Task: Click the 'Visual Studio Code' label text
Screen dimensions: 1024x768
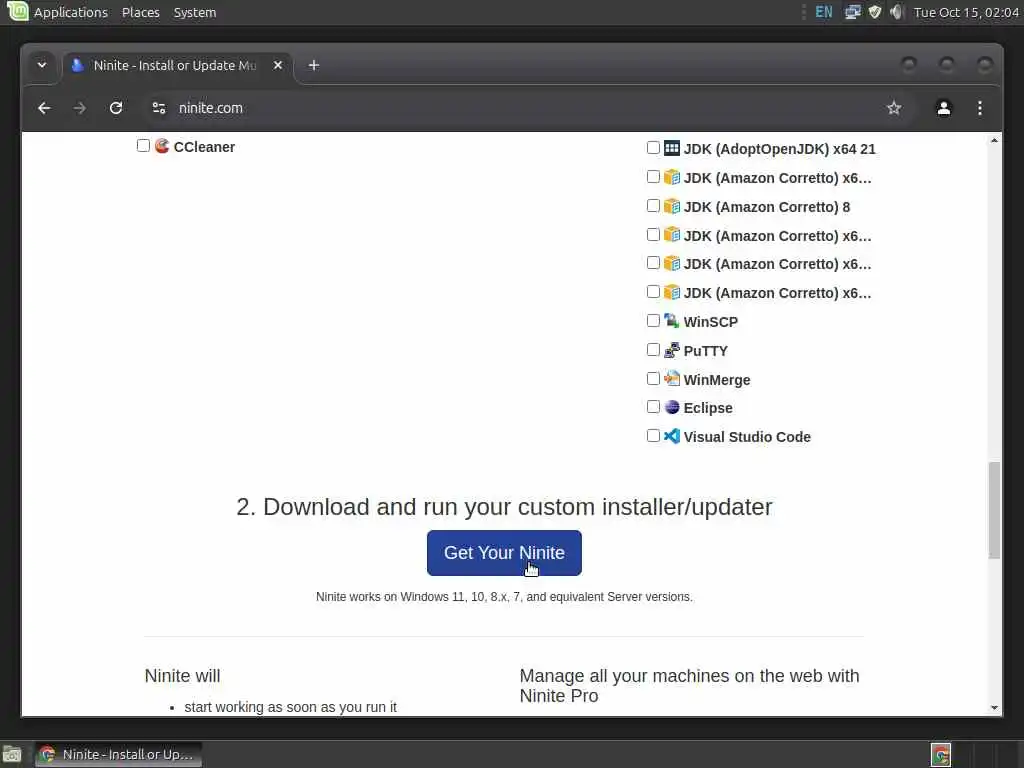Action: point(747,437)
